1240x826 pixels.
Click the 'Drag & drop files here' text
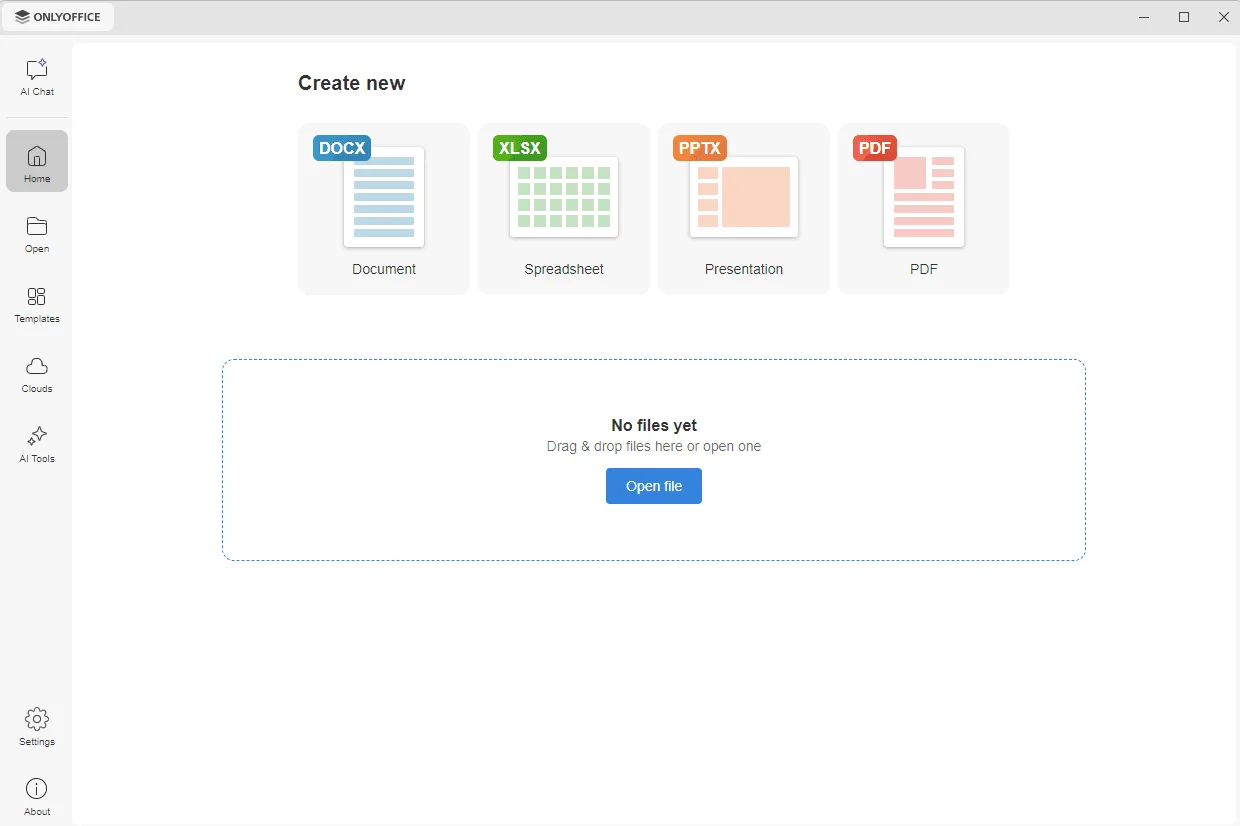click(614, 446)
